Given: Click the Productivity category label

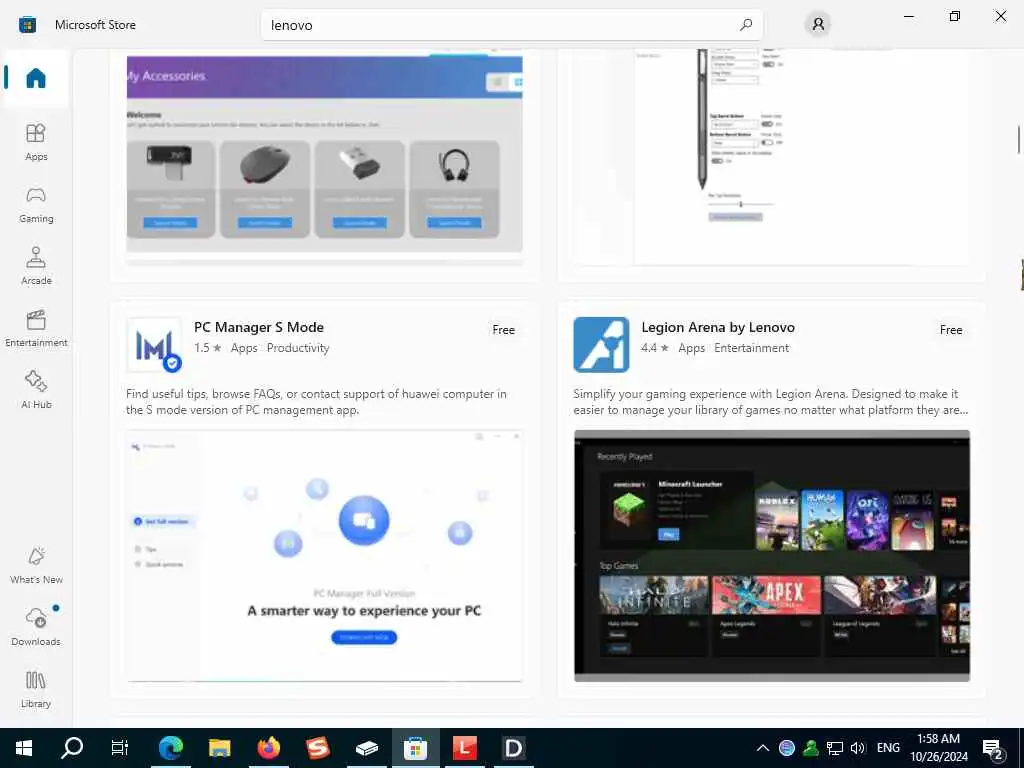Looking at the screenshot, I should pos(298,348).
